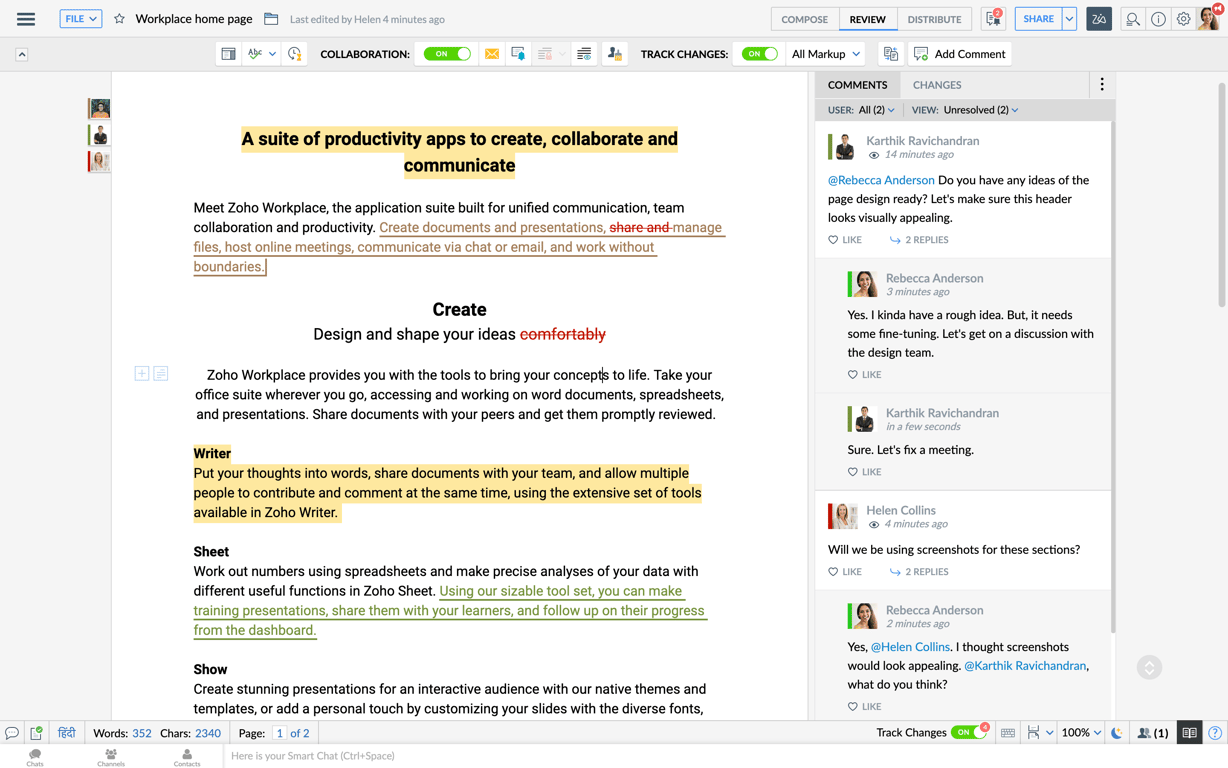Open the version history clock icon
This screenshot has height=768, width=1228.
294,54
